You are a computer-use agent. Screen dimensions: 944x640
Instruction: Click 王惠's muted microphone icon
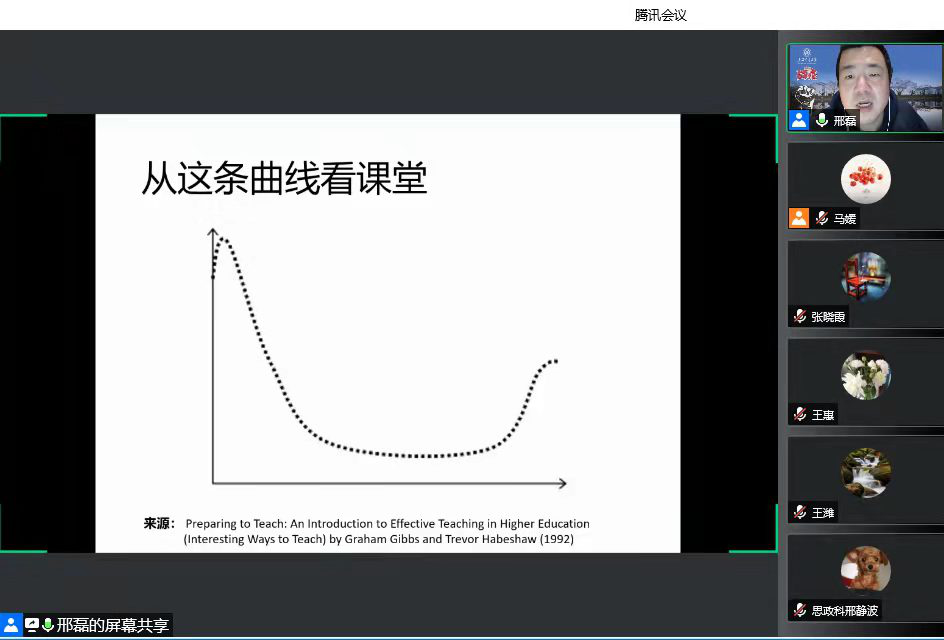pos(800,414)
